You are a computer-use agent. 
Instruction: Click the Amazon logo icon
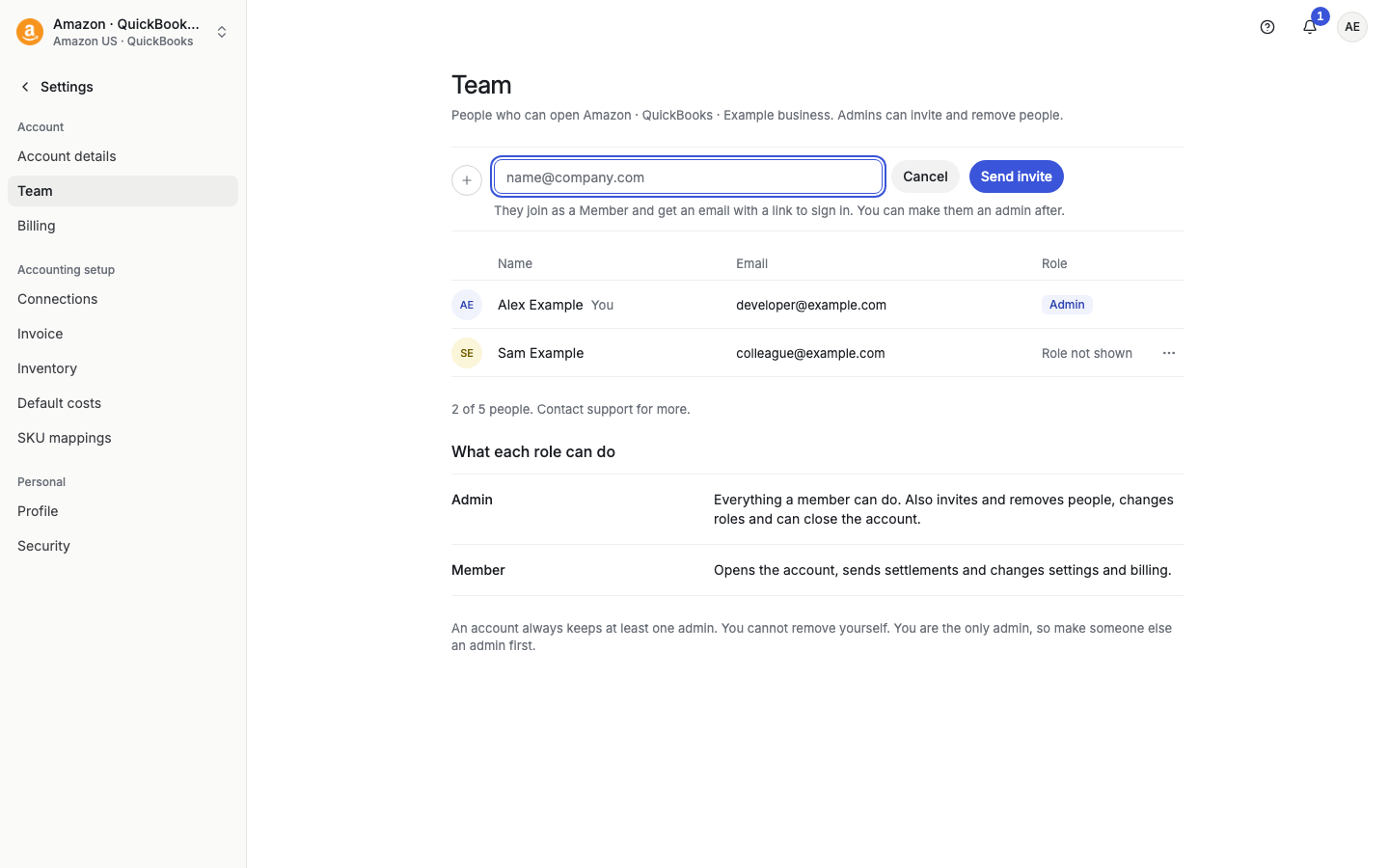click(x=30, y=32)
